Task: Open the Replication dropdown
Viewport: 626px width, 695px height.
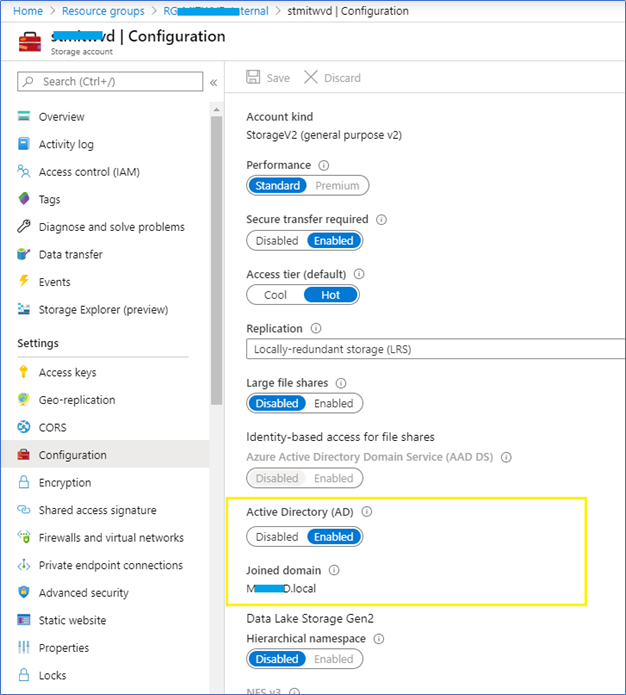Action: tap(435, 349)
